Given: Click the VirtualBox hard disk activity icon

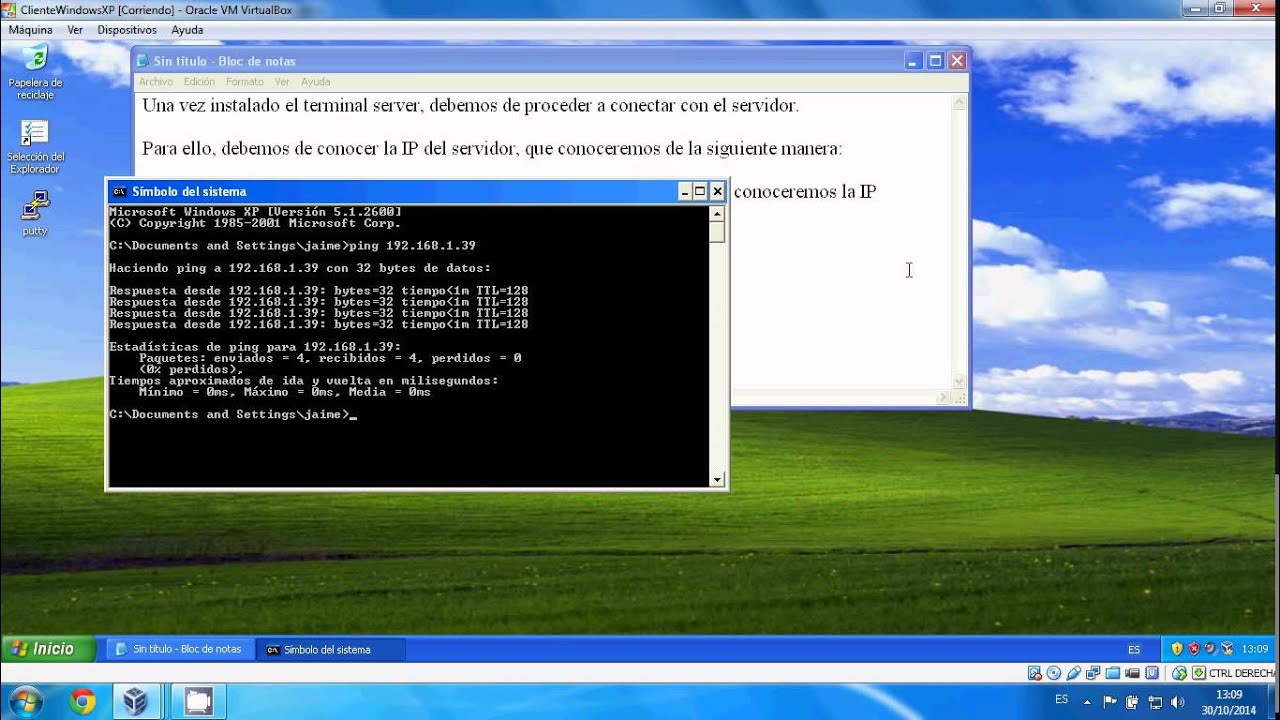Looking at the screenshot, I should coord(1035,673).
